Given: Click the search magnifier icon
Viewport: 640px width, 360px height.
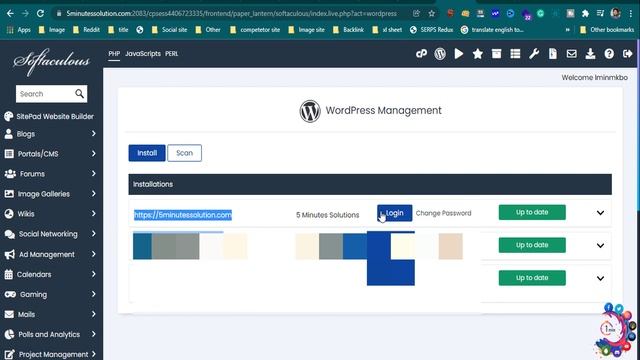Looking at the screenshot, I should tap(80, 94).
